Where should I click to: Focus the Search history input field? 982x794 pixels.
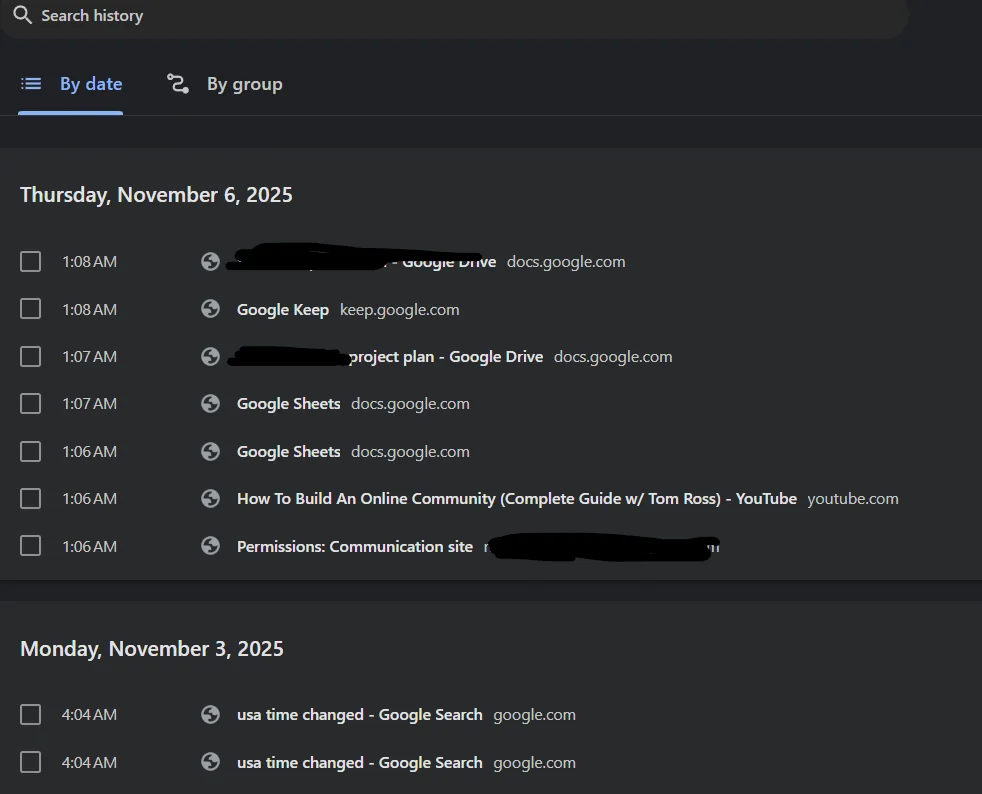click(x=450, y=16)
